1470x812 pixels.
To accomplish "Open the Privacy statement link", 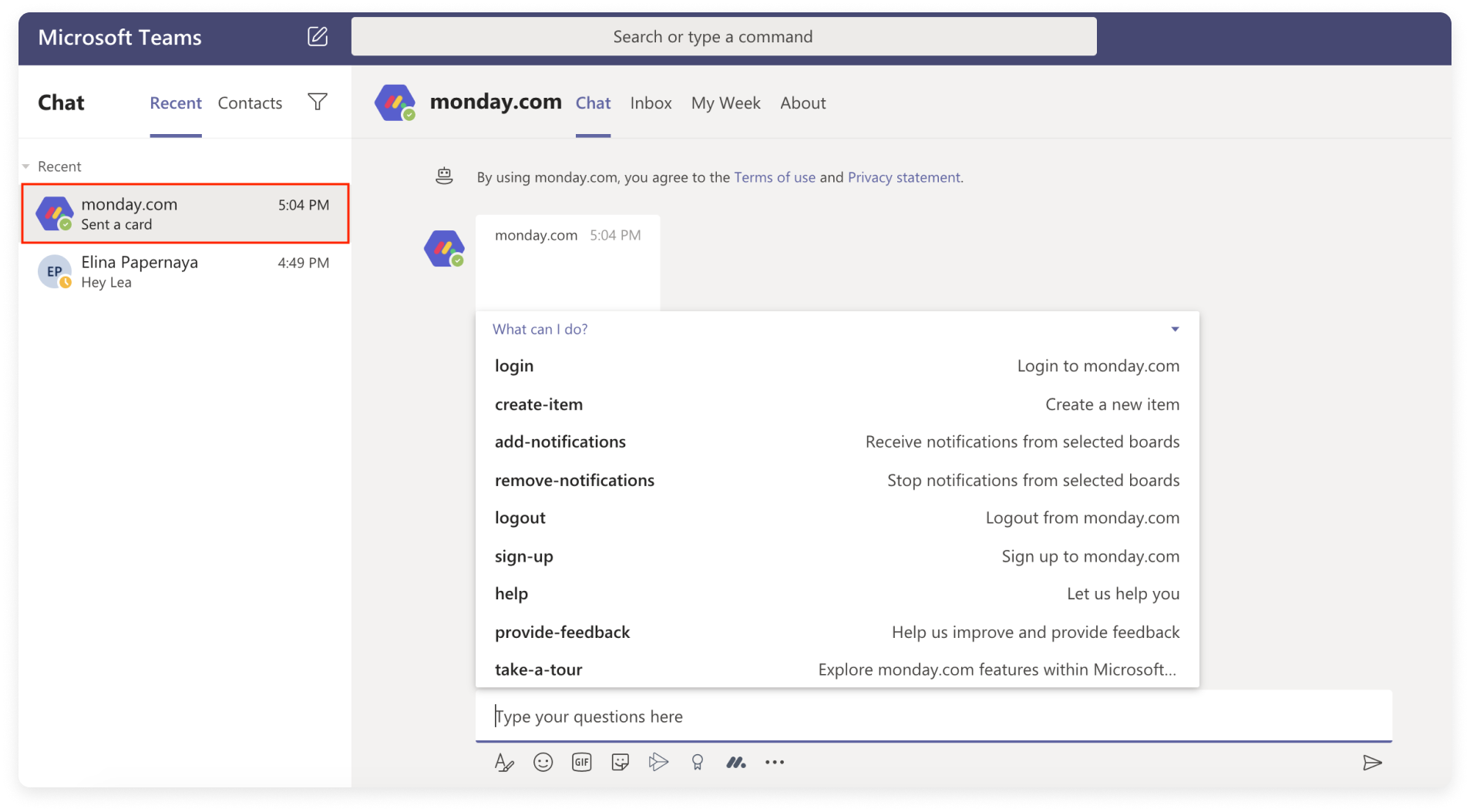I will pyautogui.click(x=903, y=177).
